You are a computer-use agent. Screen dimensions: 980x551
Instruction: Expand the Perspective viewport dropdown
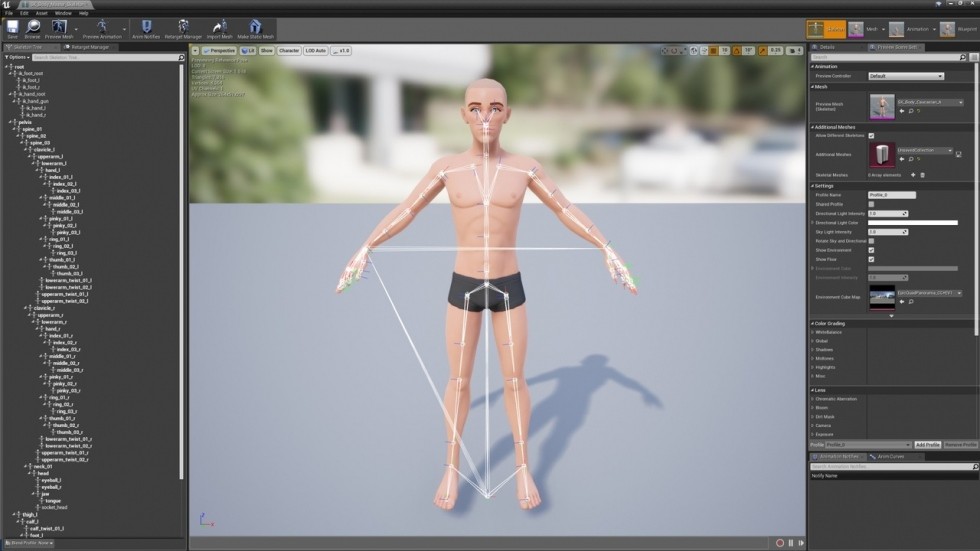(x=219, y=51)
